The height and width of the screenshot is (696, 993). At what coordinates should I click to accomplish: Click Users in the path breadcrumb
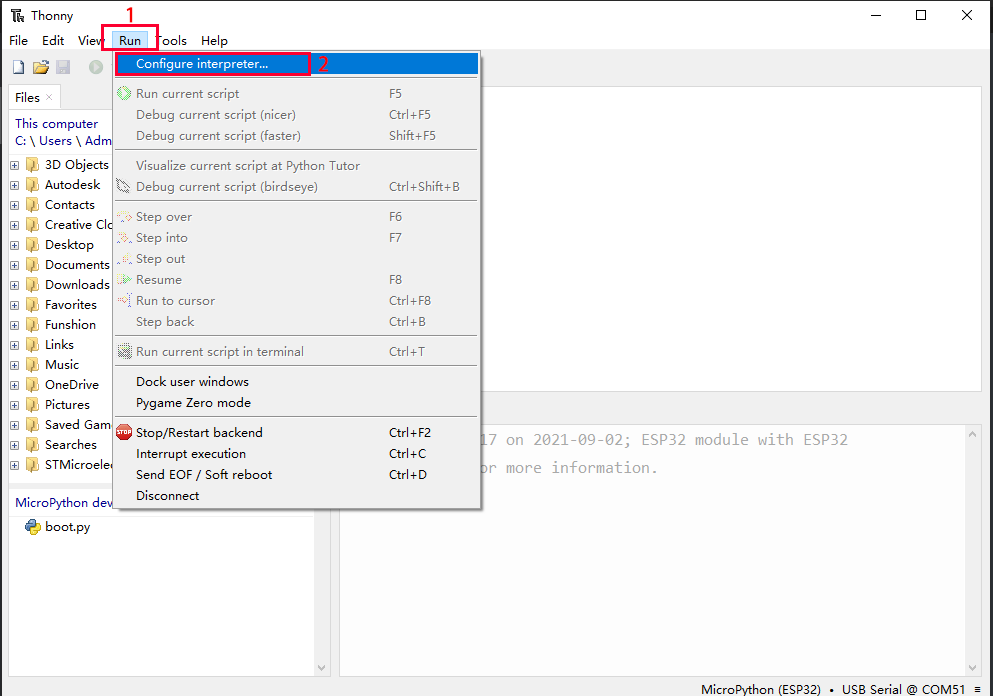pos(55,141)
